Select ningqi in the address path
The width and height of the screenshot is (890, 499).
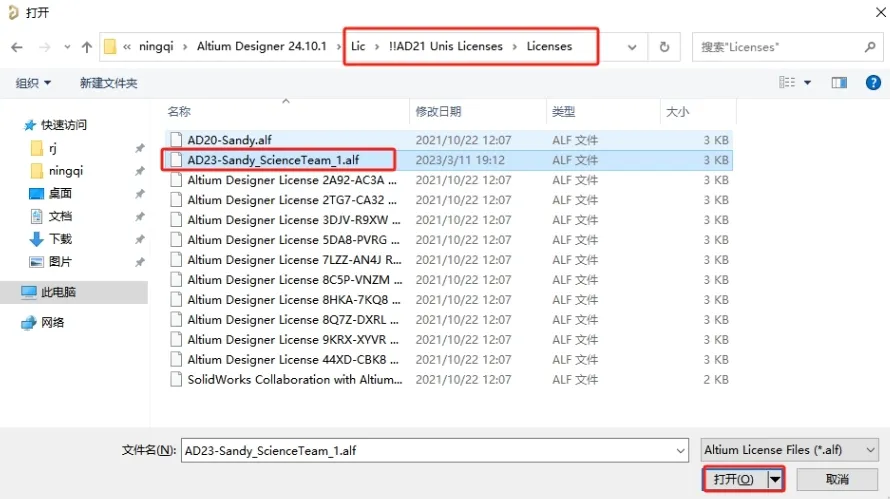tap(156, 47)
